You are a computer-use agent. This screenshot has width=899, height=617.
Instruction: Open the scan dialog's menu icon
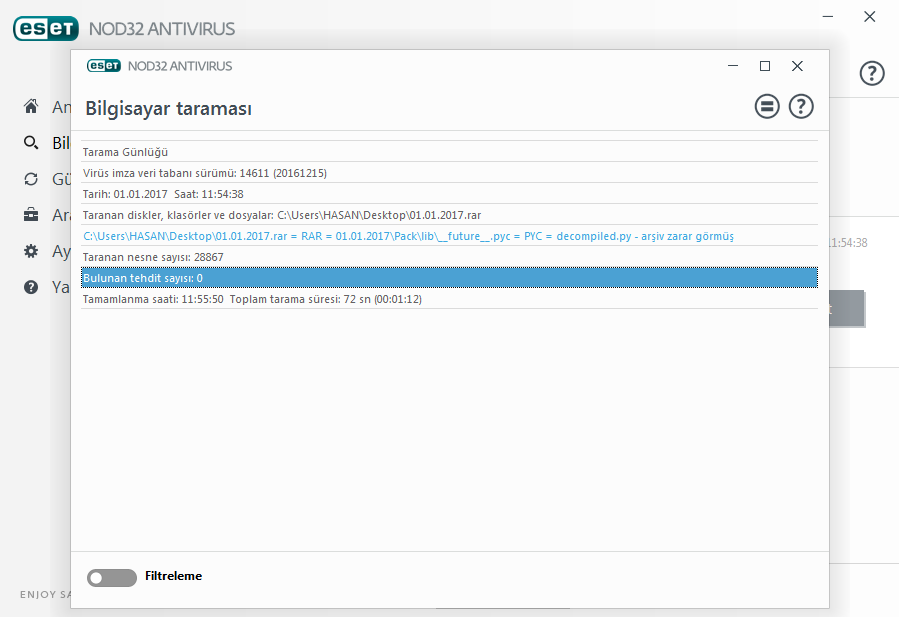(767, 107)
